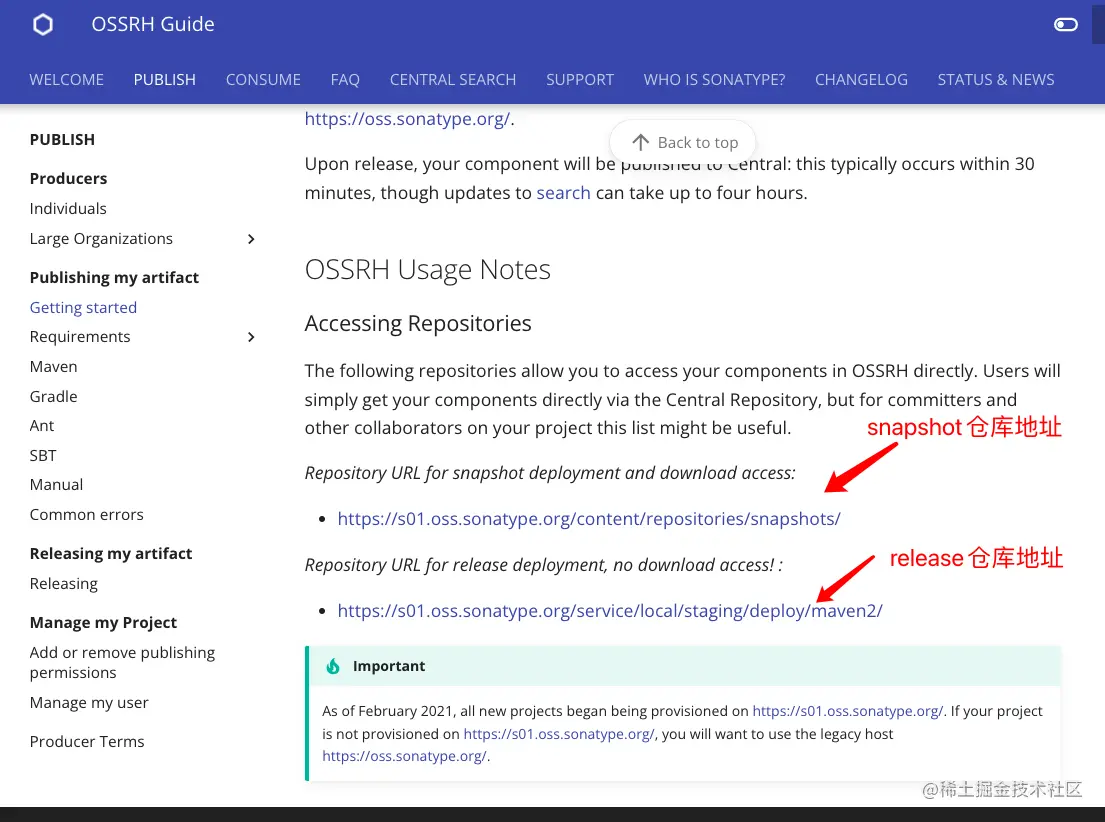Viewport: 1105px width, 822px height.
Task: Click the Important callout title
Action: click(x=389, y=666)
